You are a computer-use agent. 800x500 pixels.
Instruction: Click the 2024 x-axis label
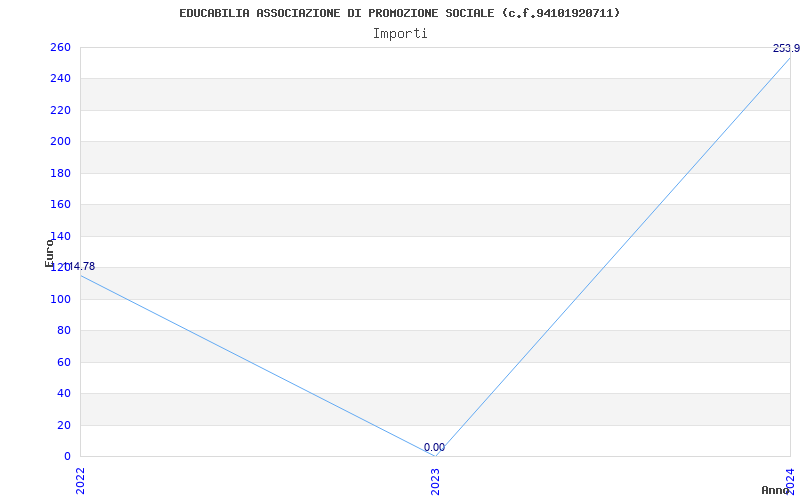790,481
